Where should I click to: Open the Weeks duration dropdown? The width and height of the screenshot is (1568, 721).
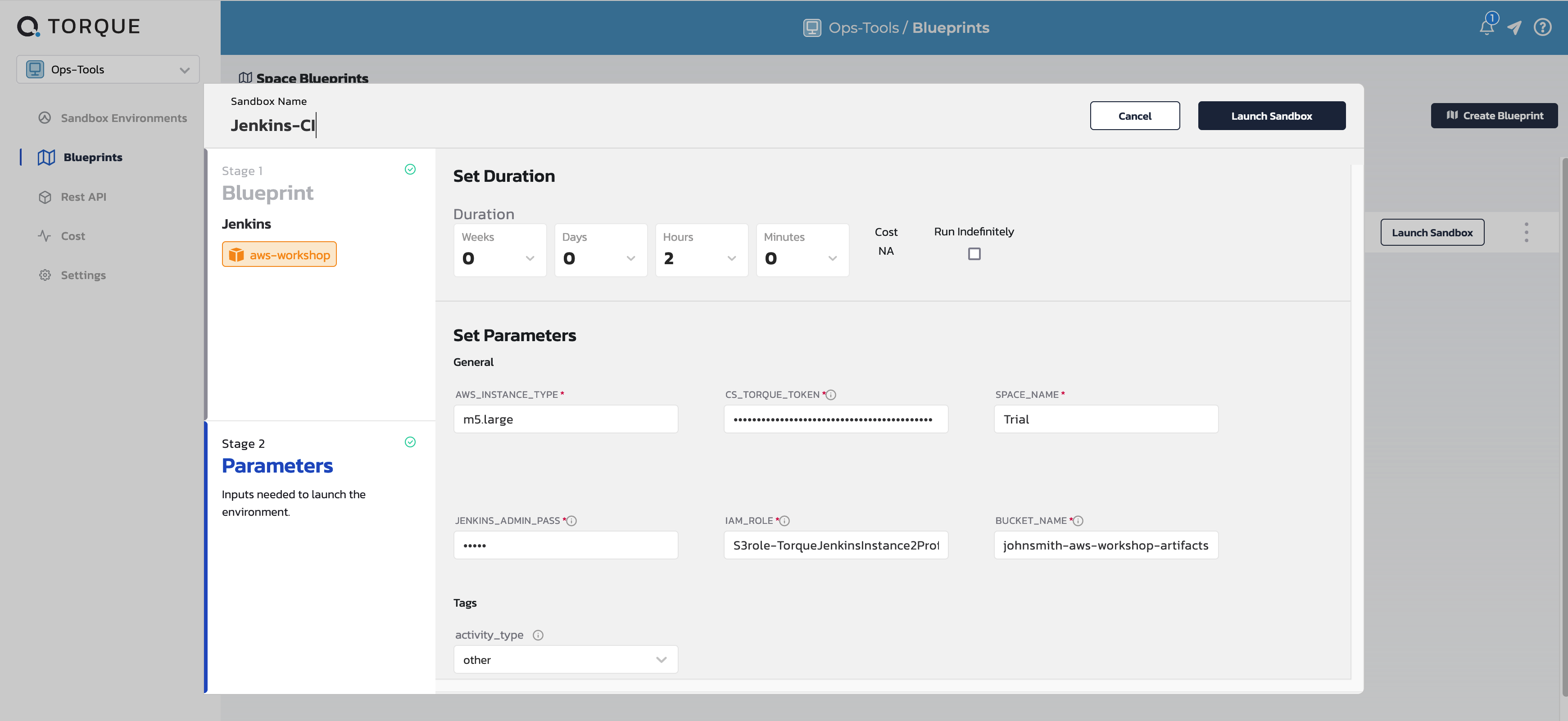[x=500, y=250]
